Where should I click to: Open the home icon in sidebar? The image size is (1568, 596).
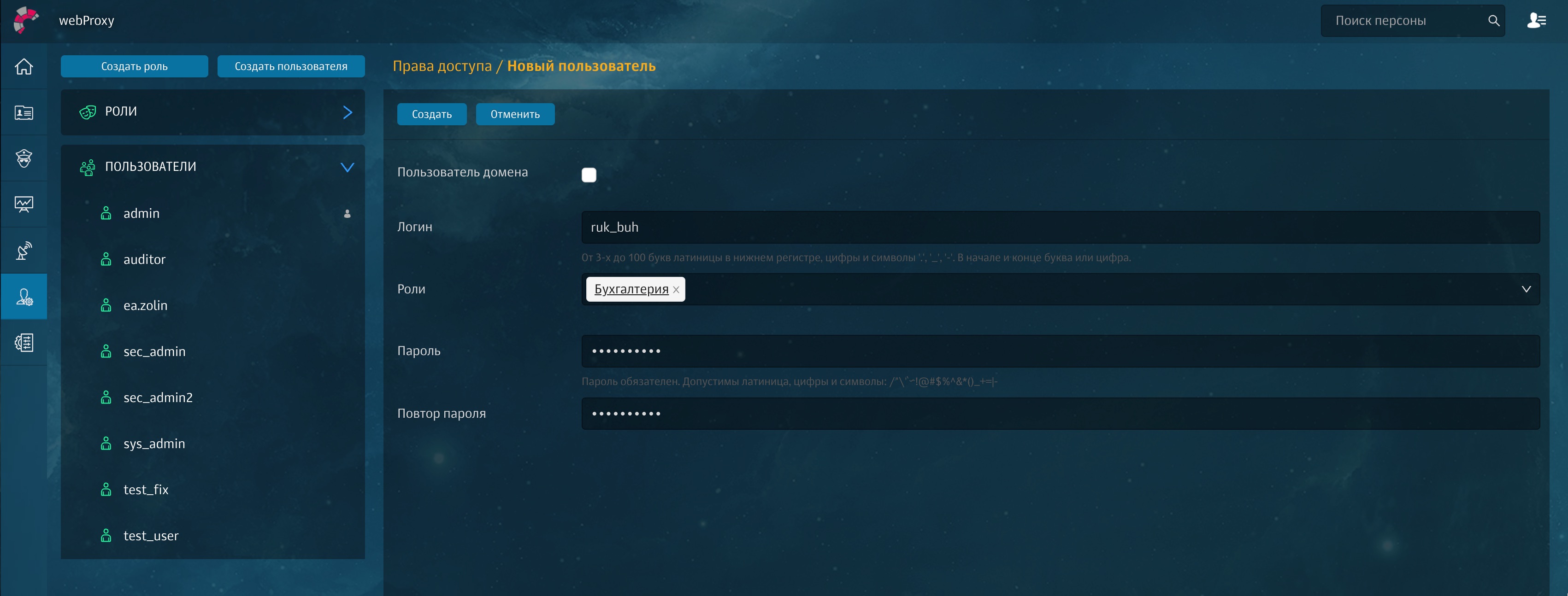click(24, 66)
